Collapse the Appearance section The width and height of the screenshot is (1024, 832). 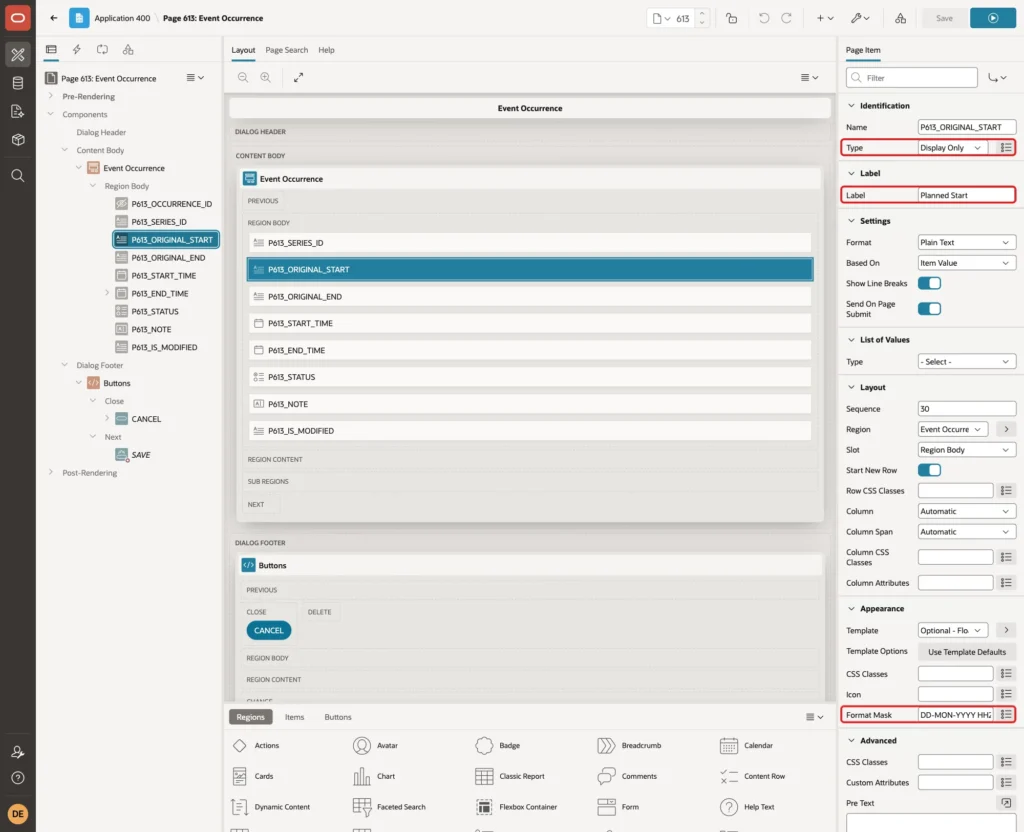[851, 609]
